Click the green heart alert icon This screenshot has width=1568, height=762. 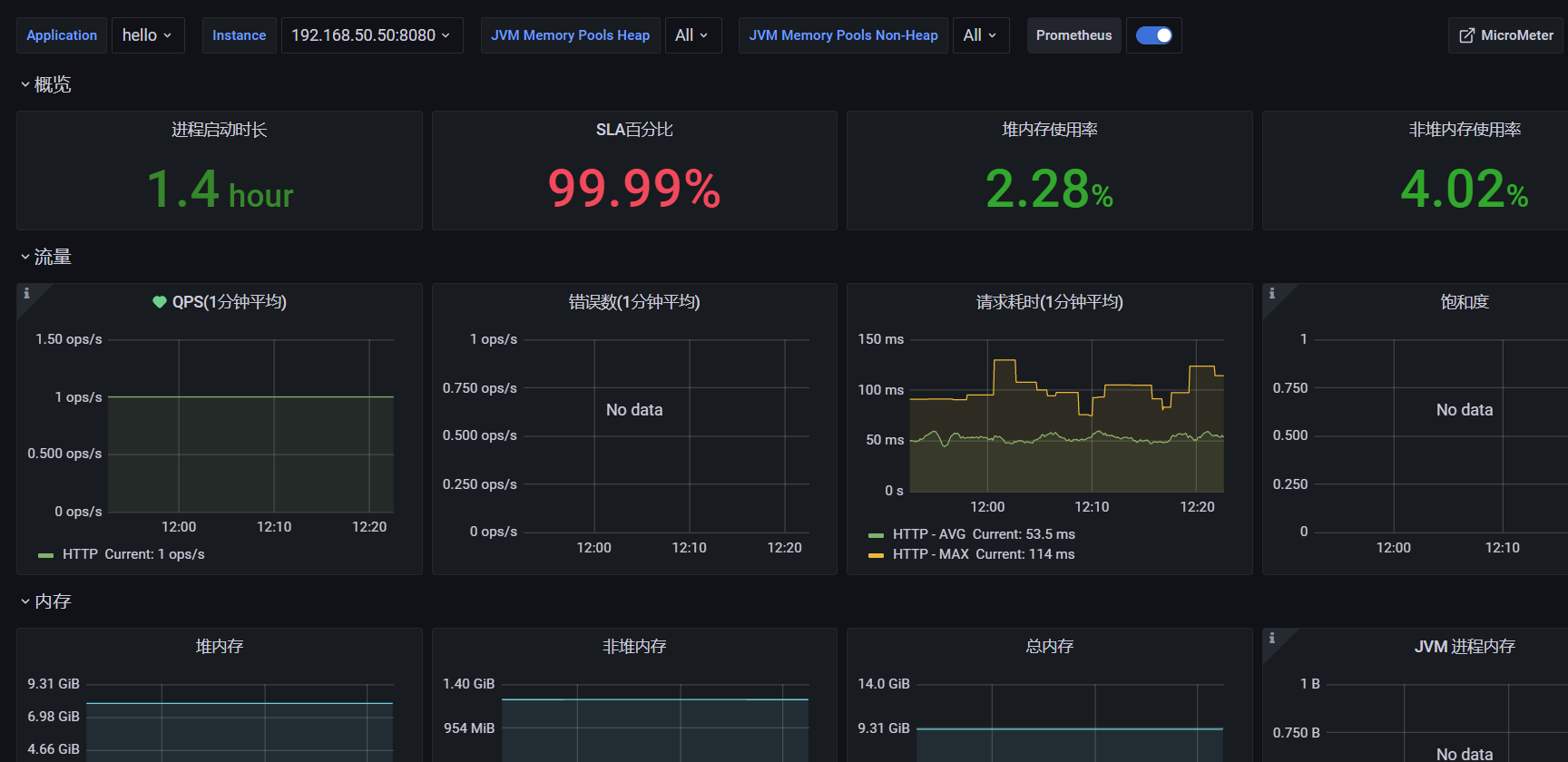160,302
